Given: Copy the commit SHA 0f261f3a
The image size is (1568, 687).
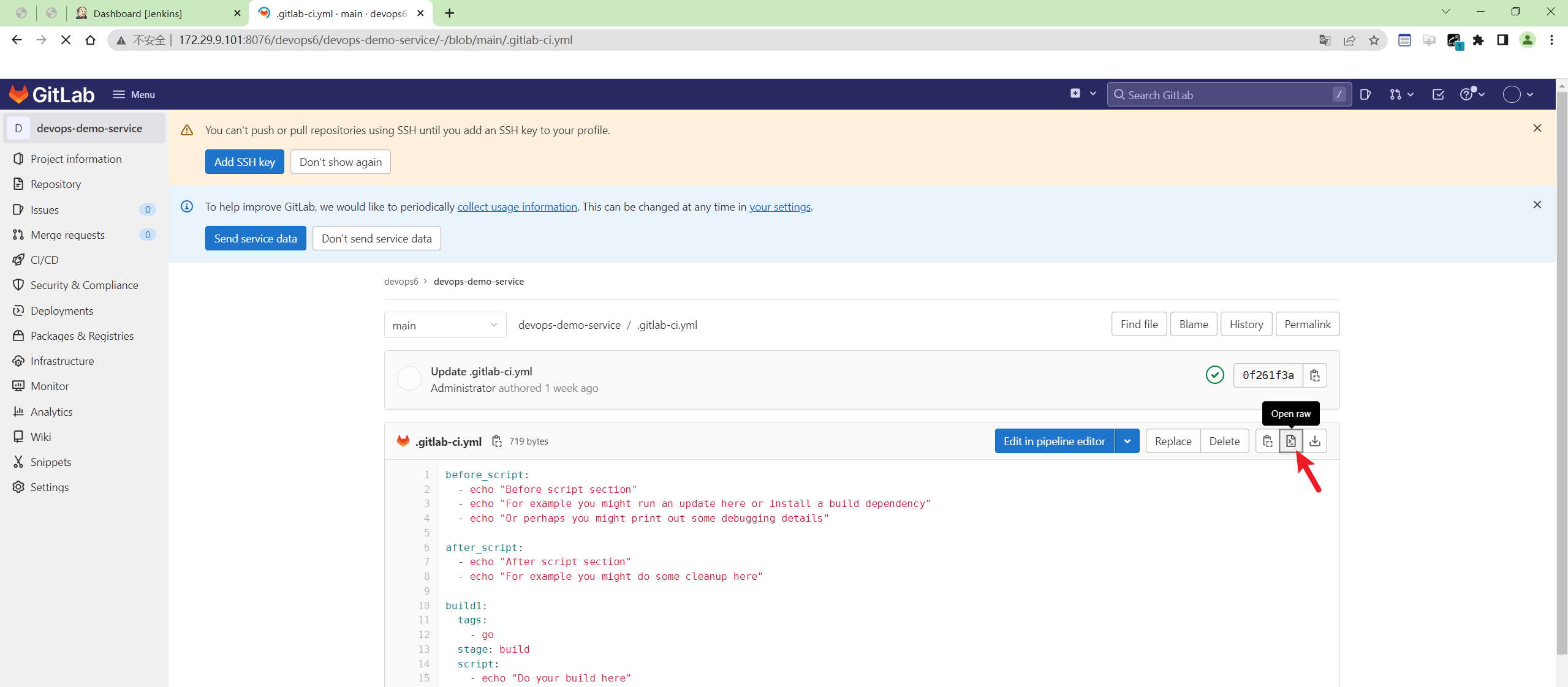Looking at the screenshot, I should [x=1314, y=375].
